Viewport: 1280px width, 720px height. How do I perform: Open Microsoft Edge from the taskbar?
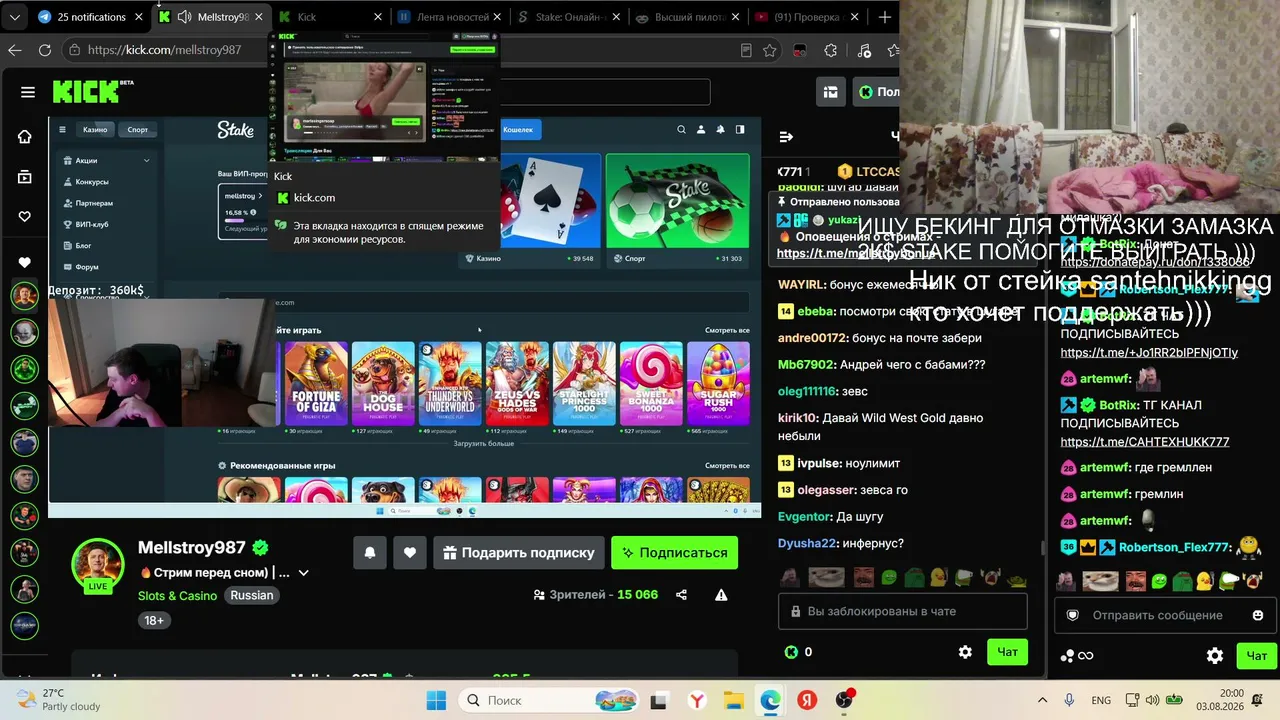coord(770,700)
